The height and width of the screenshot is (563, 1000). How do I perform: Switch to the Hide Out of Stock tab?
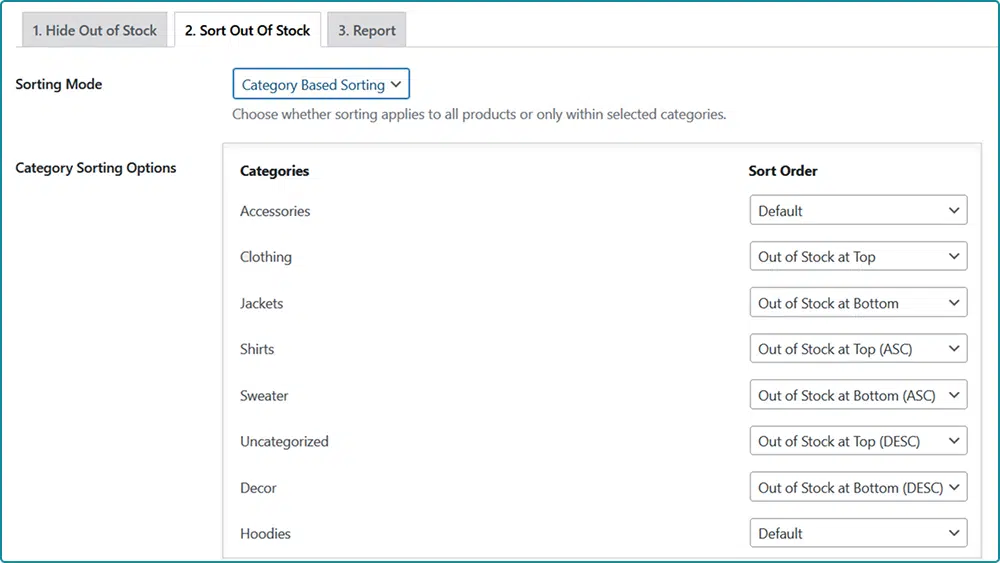[95, 30]
